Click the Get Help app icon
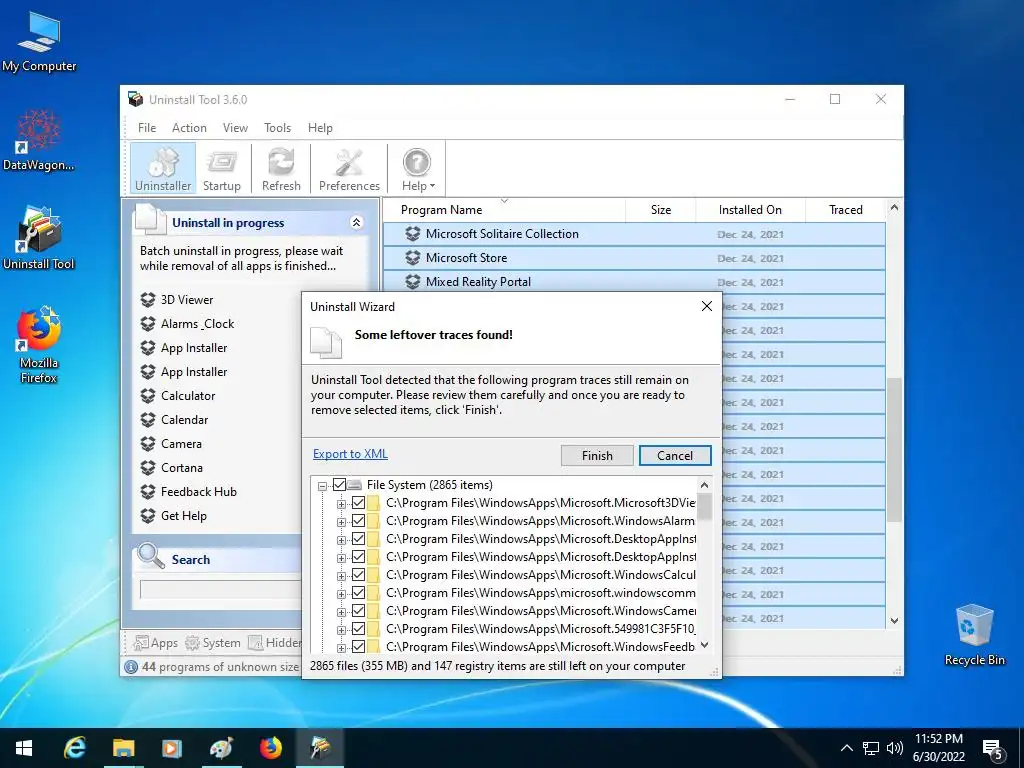The height and width of the screenshot is (768, 1024). point(148,516)
